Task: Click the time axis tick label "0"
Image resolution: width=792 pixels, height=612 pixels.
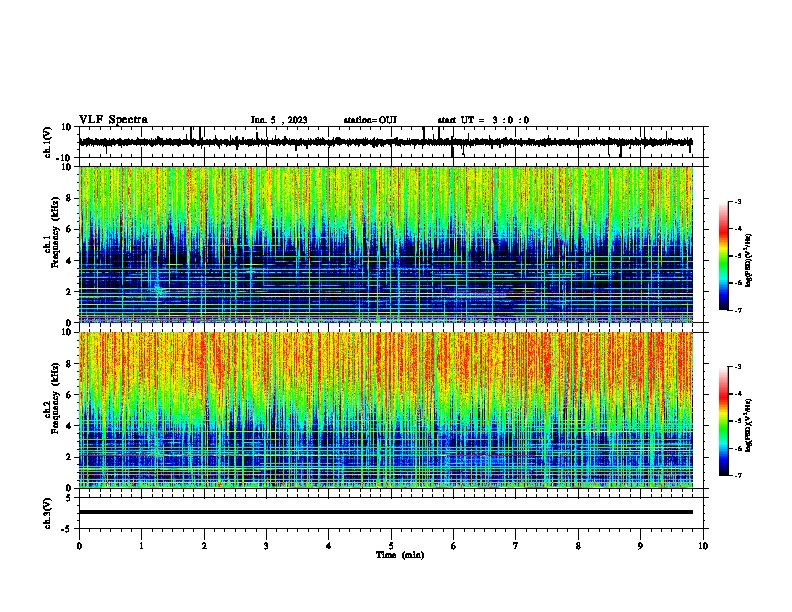Action: (x=79, y=546)
